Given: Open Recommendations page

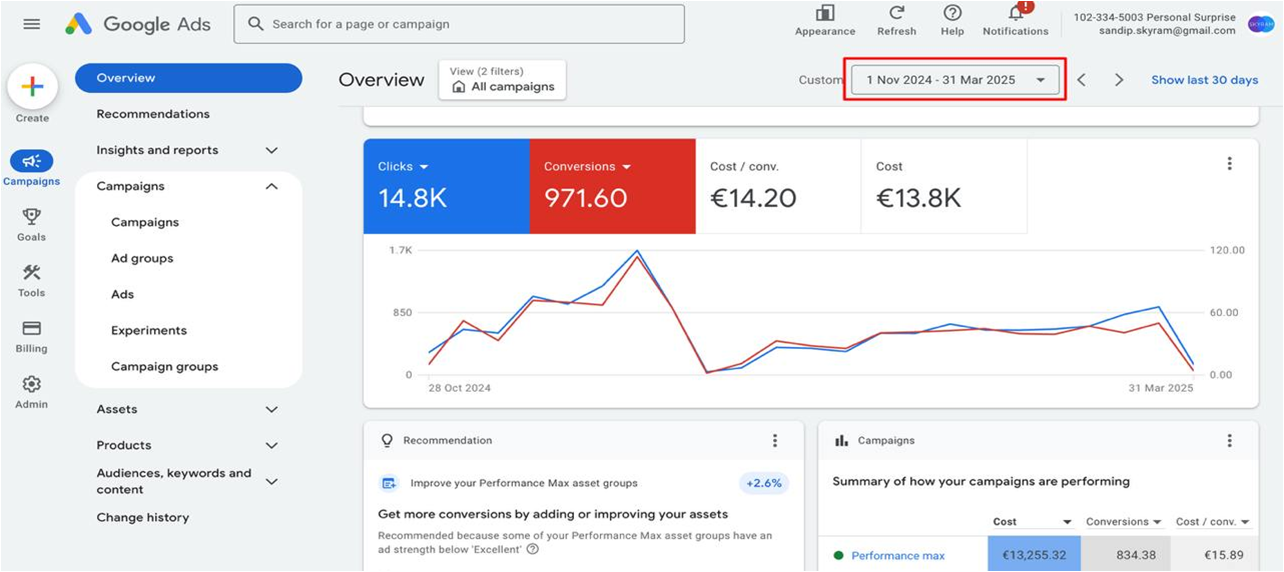Looking at the screenshot, I should click(x=153, y=114).
